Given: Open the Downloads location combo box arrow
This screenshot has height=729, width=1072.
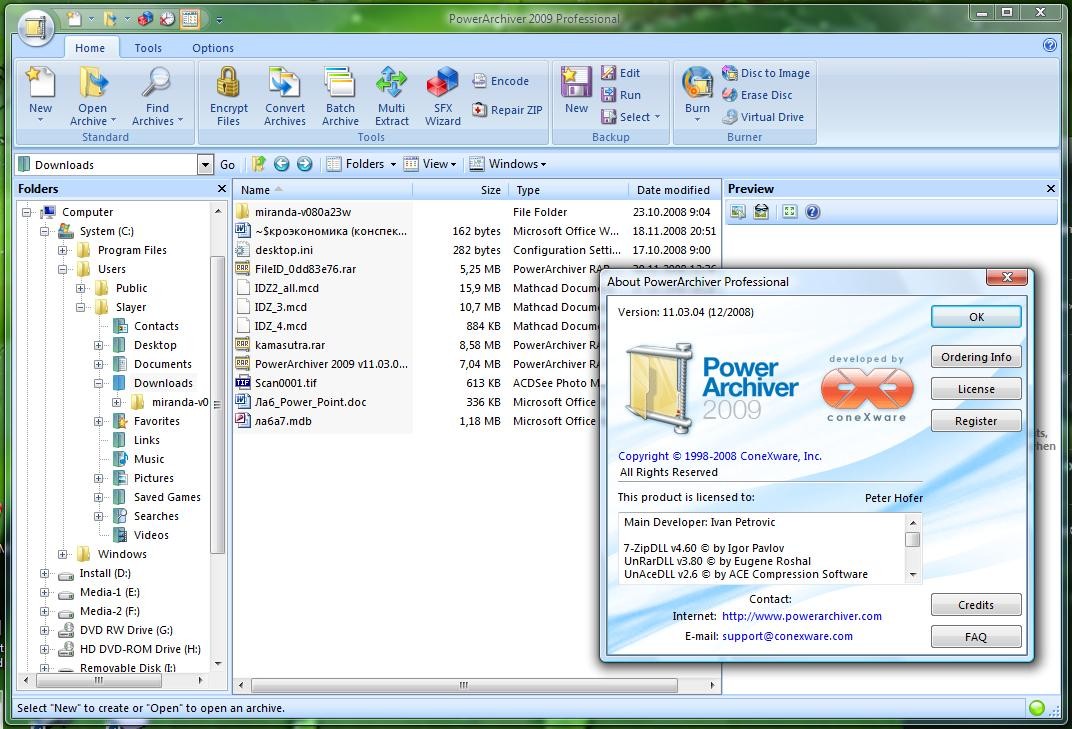Looking at the screenshot, I should (204, 165).
